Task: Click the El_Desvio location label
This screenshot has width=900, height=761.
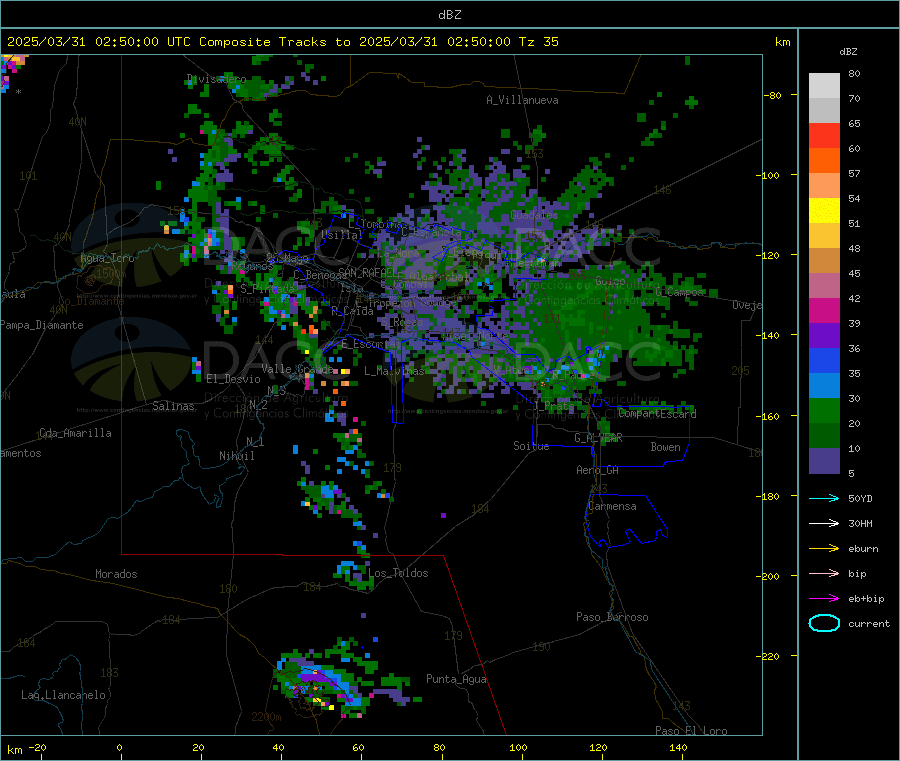Action: [x=233, y=379]
